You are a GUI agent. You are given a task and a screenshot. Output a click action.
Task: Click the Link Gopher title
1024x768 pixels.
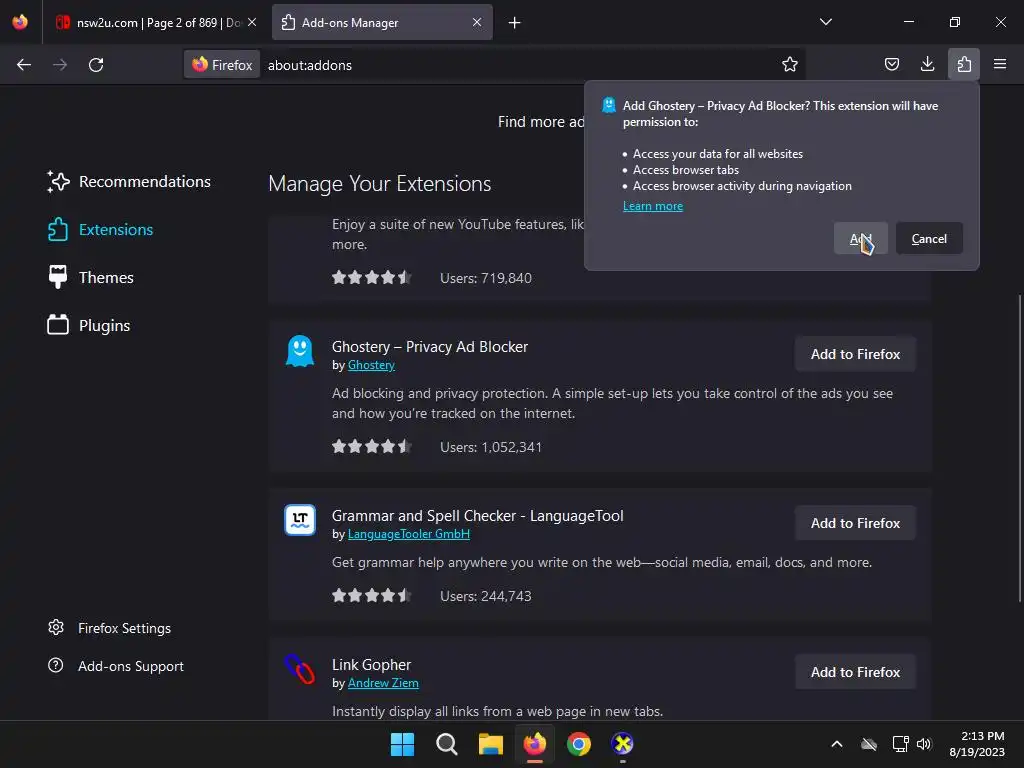tap(371, 665)
